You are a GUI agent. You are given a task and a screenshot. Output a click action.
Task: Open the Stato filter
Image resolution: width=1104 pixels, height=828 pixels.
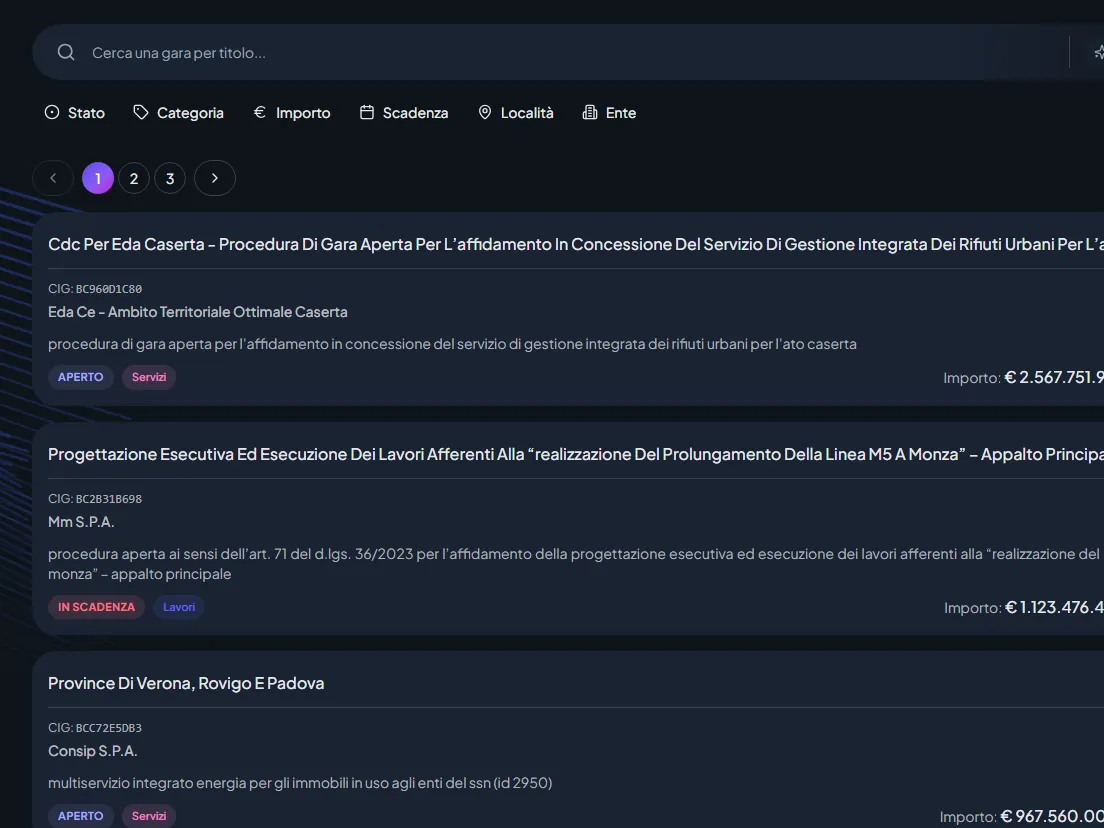(75, 113)
